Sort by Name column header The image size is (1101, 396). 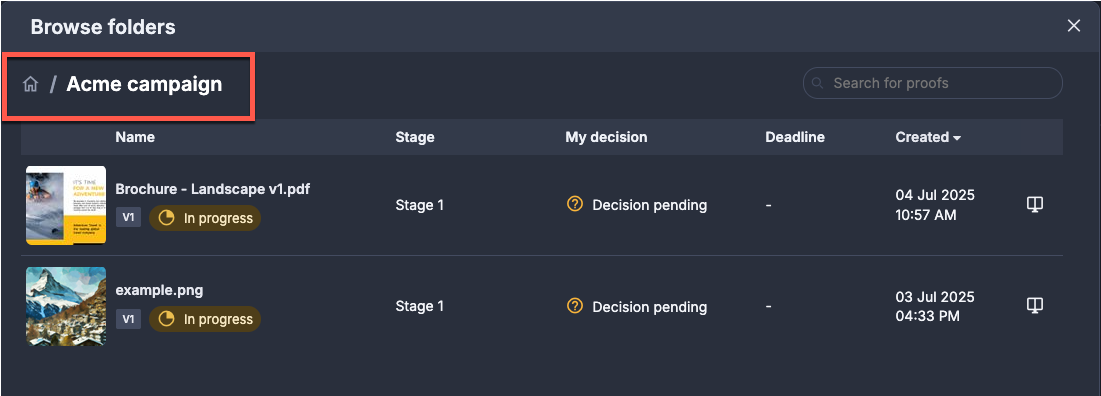(135, 137)
